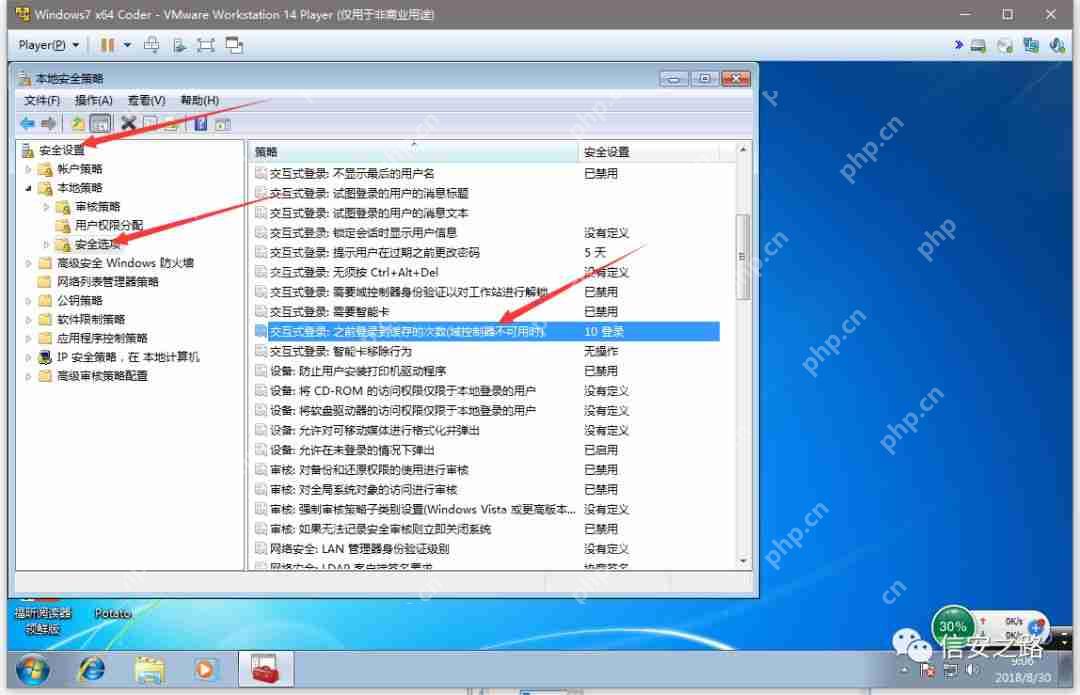Expand the 应用程序控制策略 node arrow
1080x695 pixels.
tap(28, 338)
